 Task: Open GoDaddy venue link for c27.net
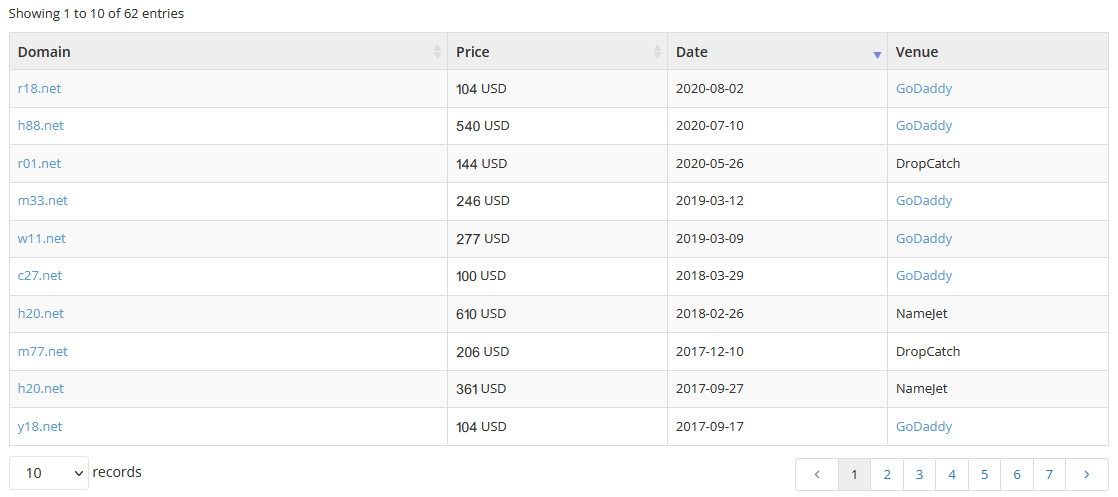924,276
